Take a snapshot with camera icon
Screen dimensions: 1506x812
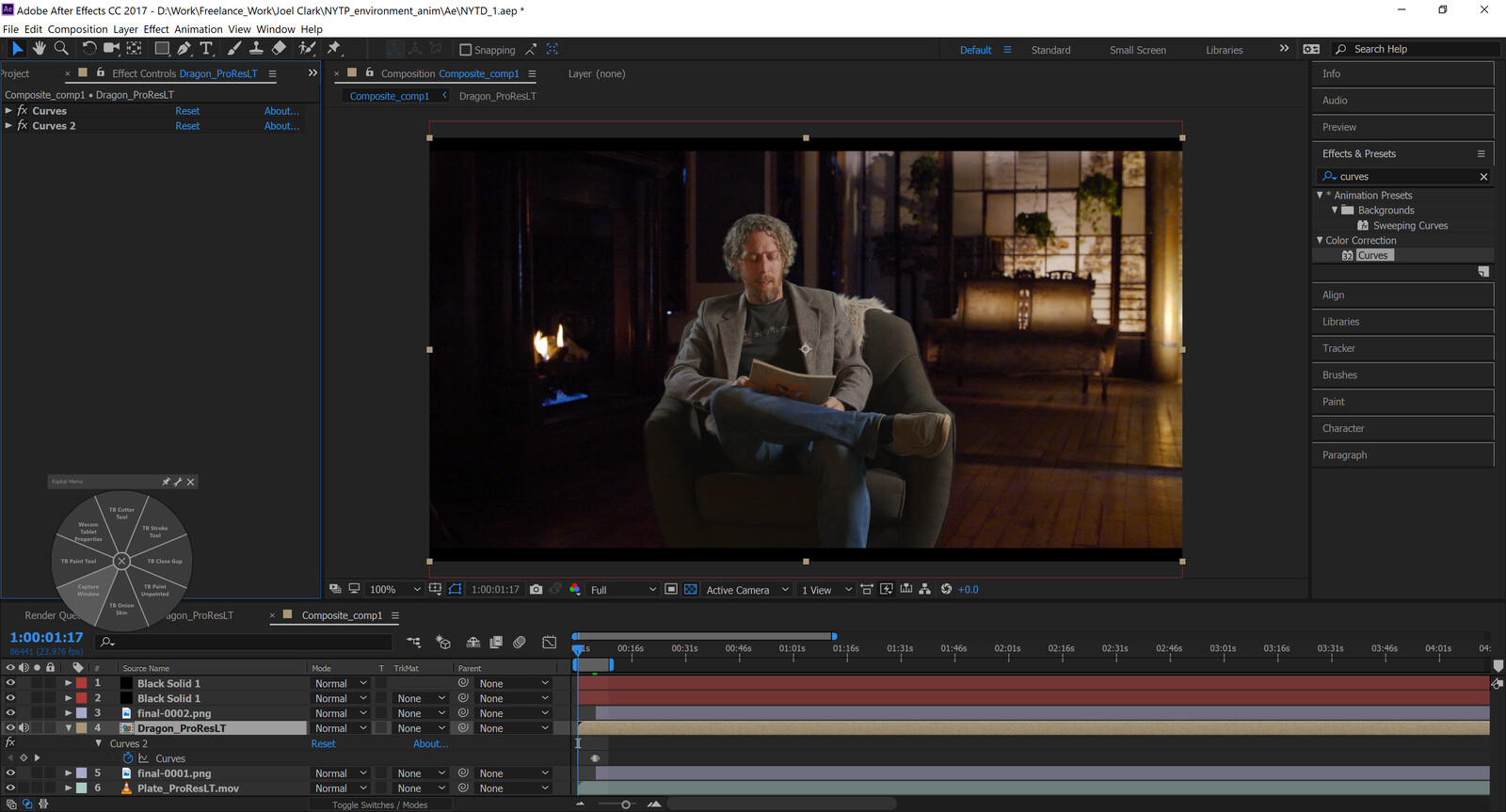(x=537, y=589)
